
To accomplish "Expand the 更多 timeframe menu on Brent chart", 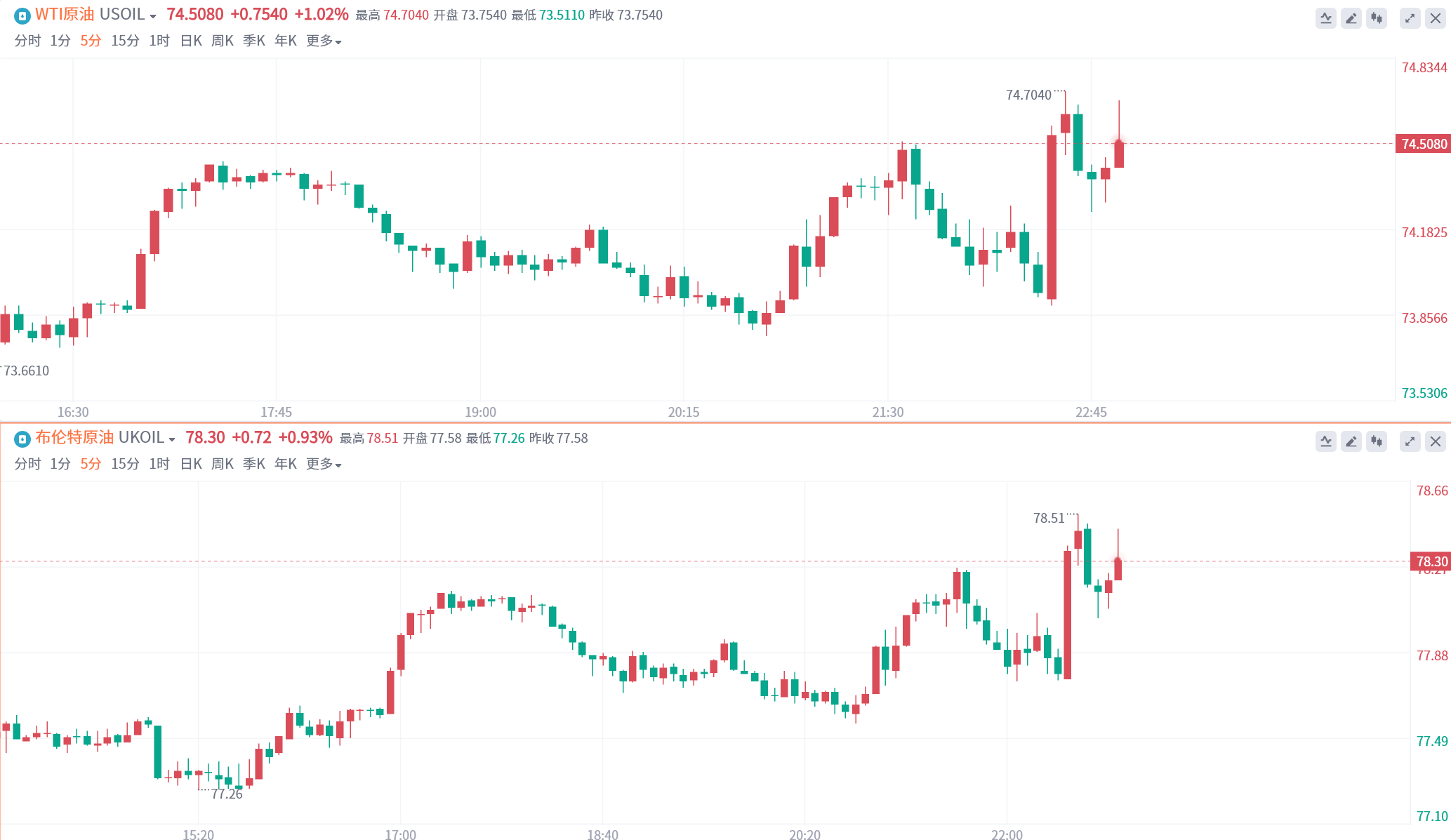I will pos(324,465).
